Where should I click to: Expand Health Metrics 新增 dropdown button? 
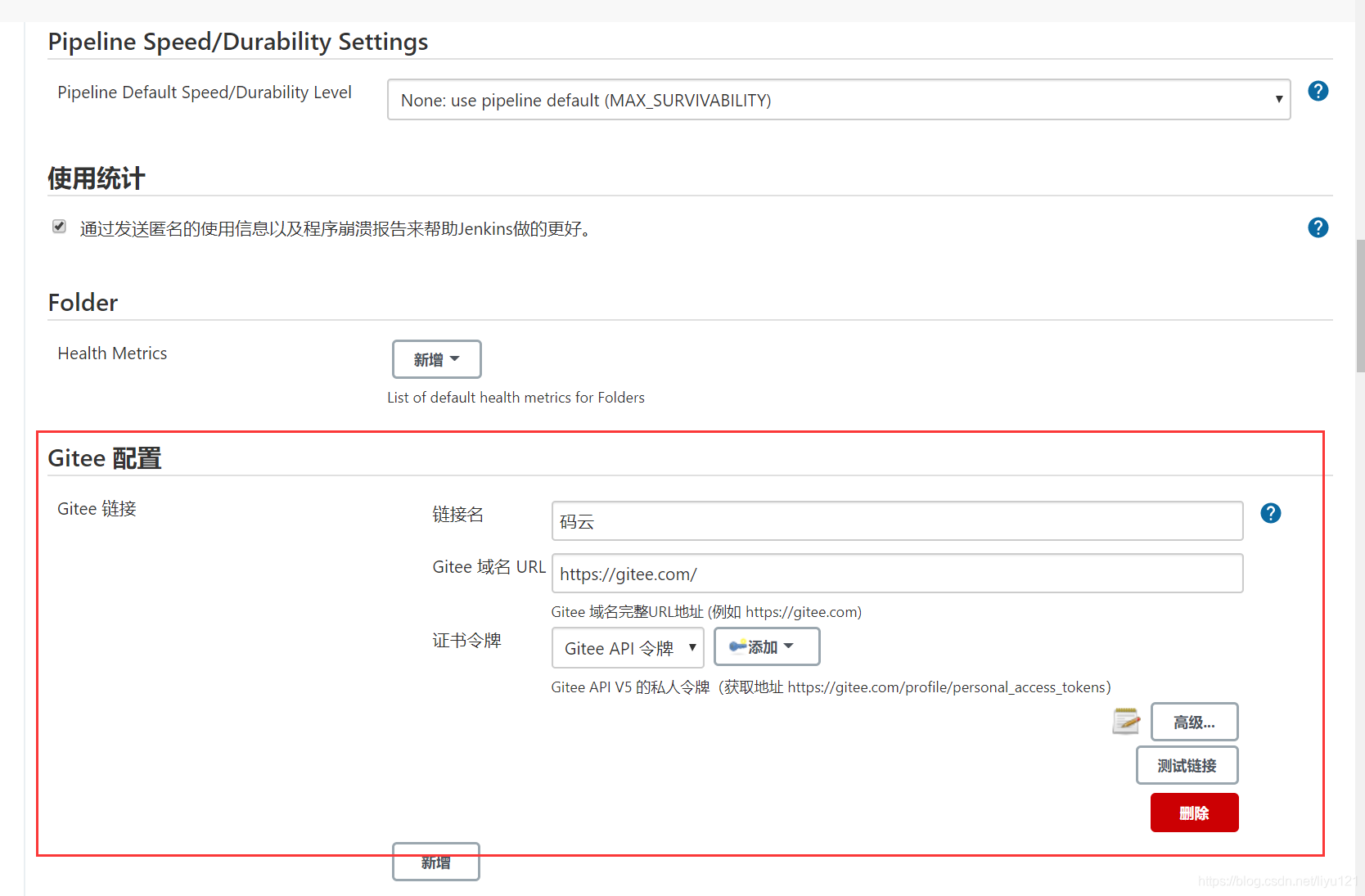(436, 359)
